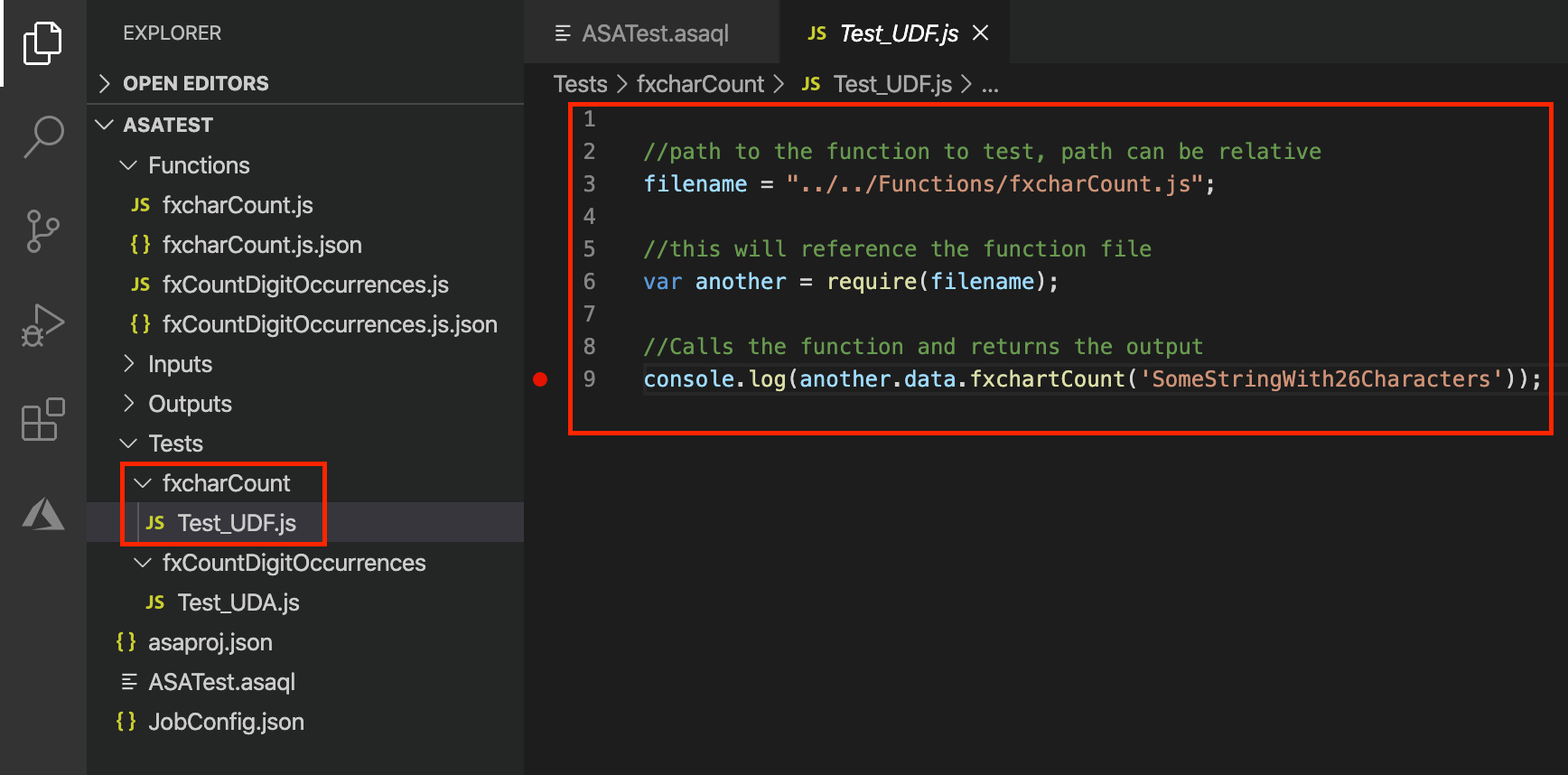Place cursor on the require(filename) line
This screenshot has width=1568, height=775.
point(851,282)
